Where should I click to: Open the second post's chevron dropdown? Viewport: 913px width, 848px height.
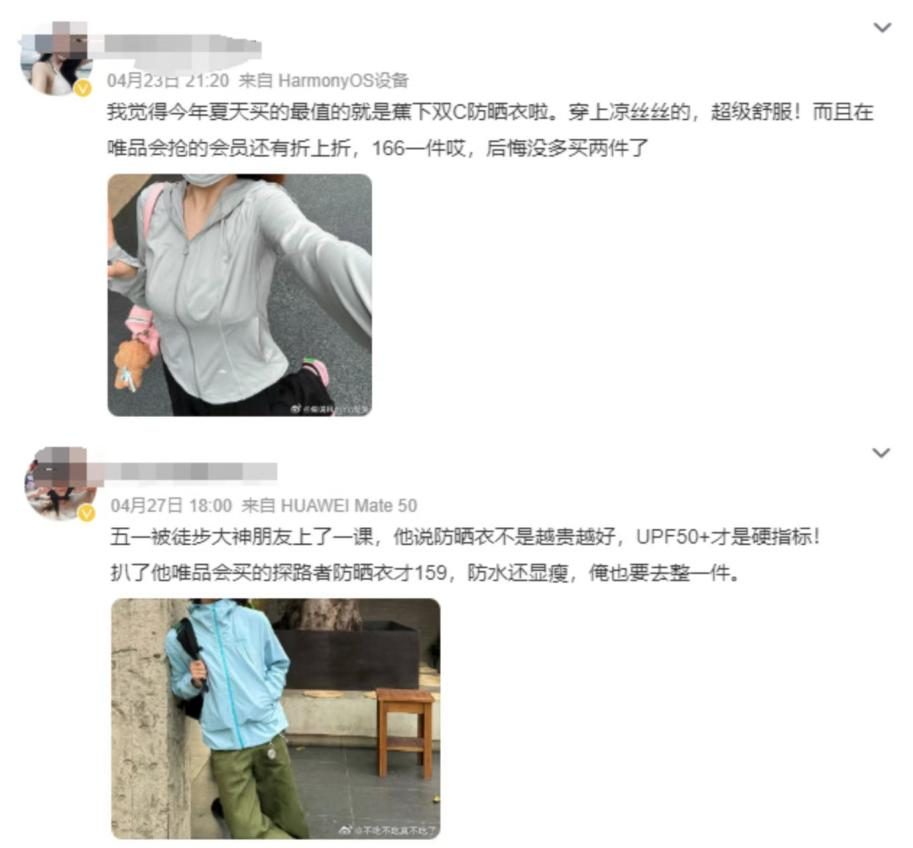pyautogui.click(x=881, y=453)
